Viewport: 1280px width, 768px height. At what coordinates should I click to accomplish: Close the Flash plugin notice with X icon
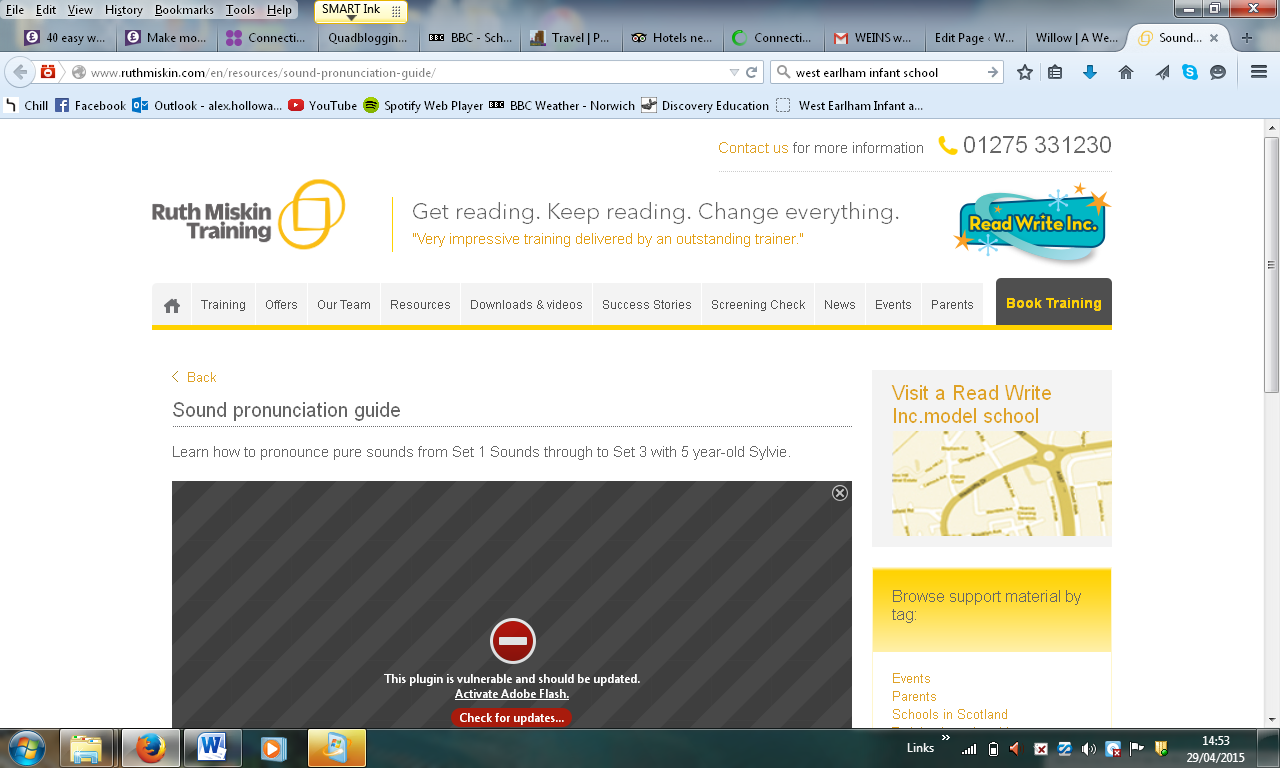click(x=840, y=493)
